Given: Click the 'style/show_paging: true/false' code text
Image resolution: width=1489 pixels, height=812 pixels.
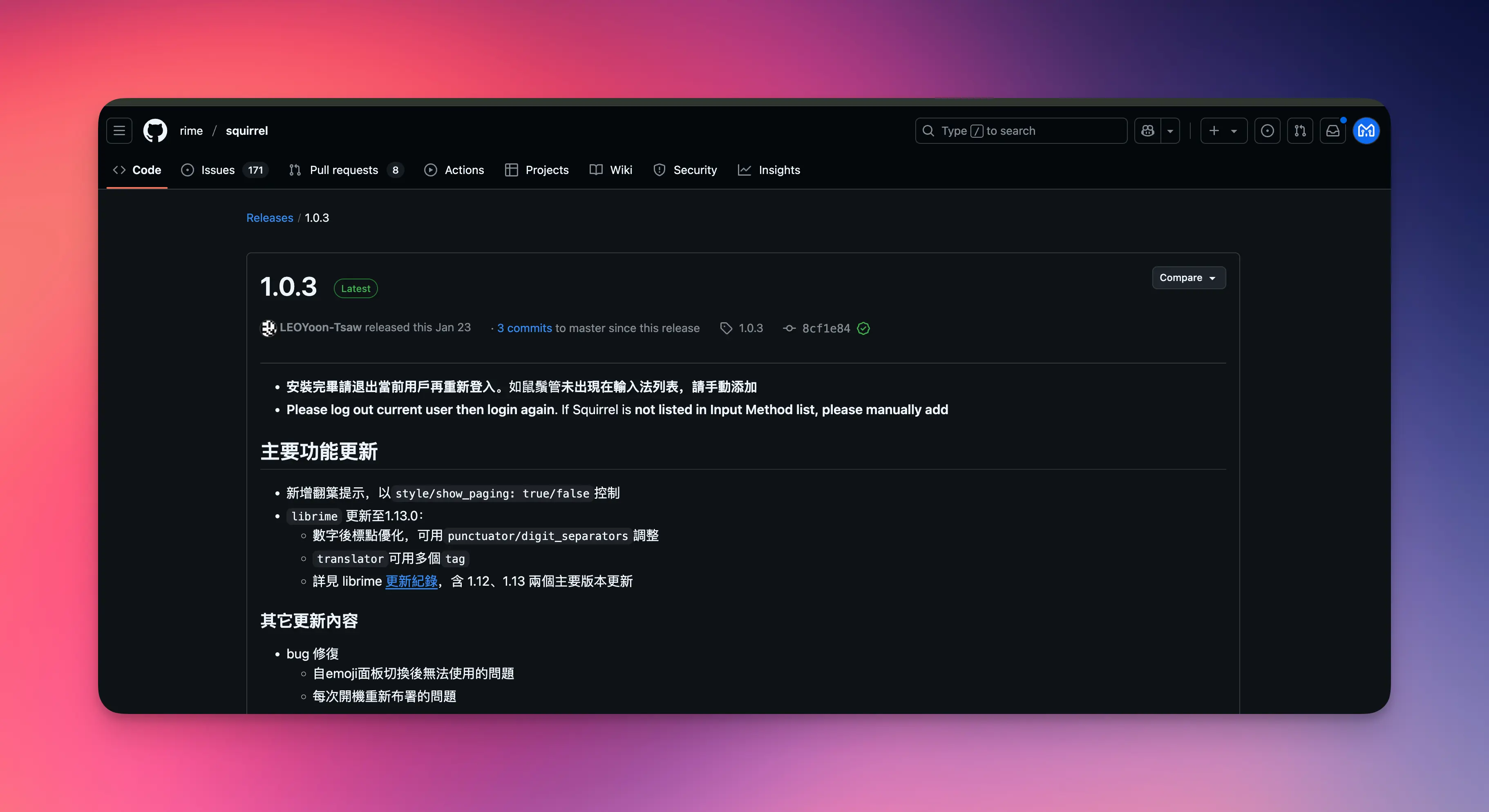Looking at the screenshot, I should coord(492,493).
